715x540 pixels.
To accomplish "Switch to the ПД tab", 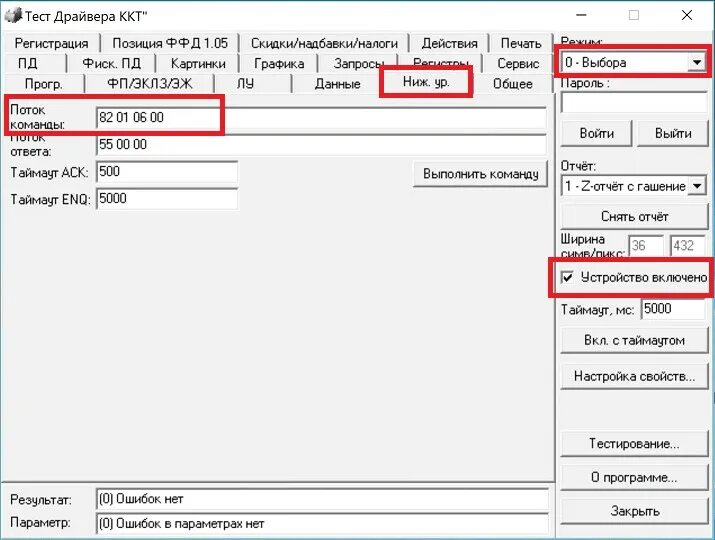I will [x=28, y=63].
